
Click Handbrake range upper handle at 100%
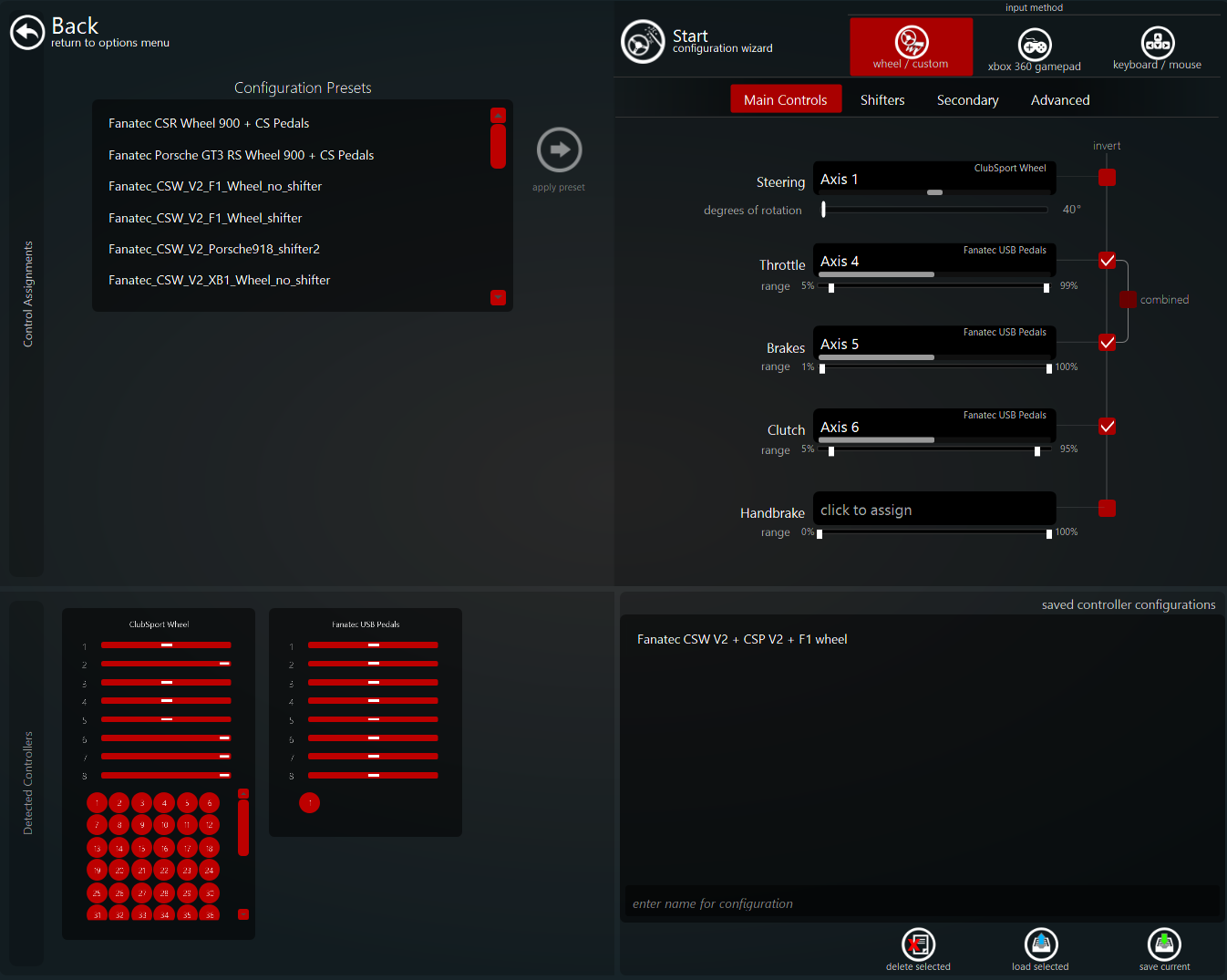click(1049, 534)
